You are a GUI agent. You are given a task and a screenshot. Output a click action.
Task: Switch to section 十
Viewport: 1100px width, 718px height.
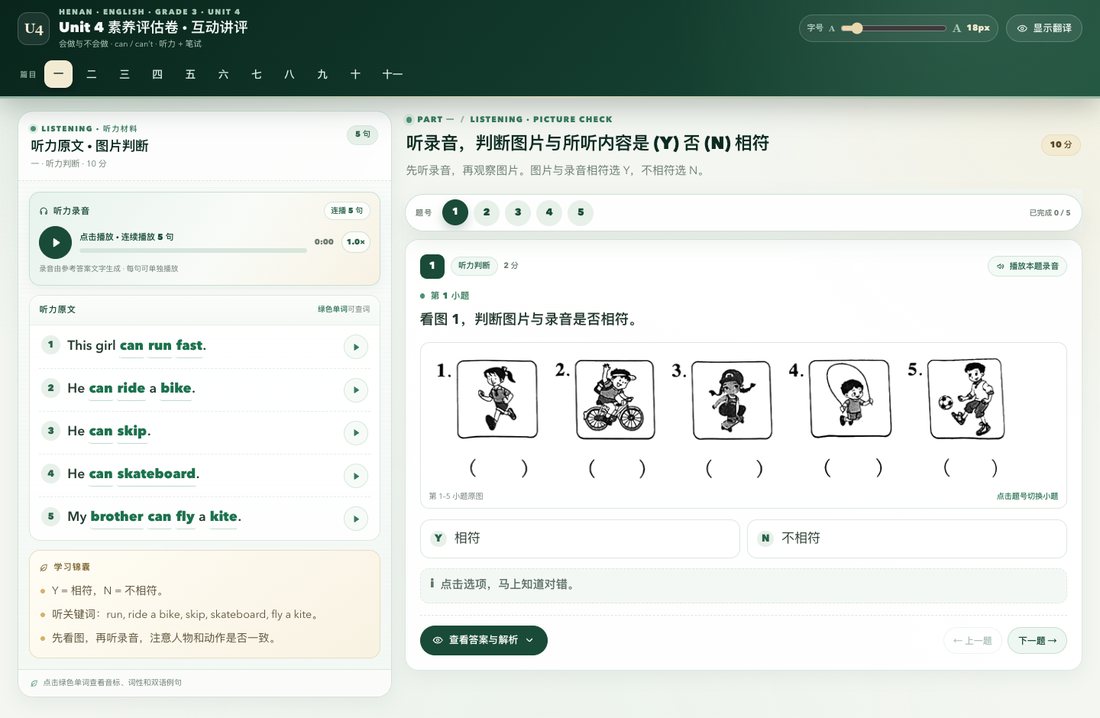pos(355,74)
